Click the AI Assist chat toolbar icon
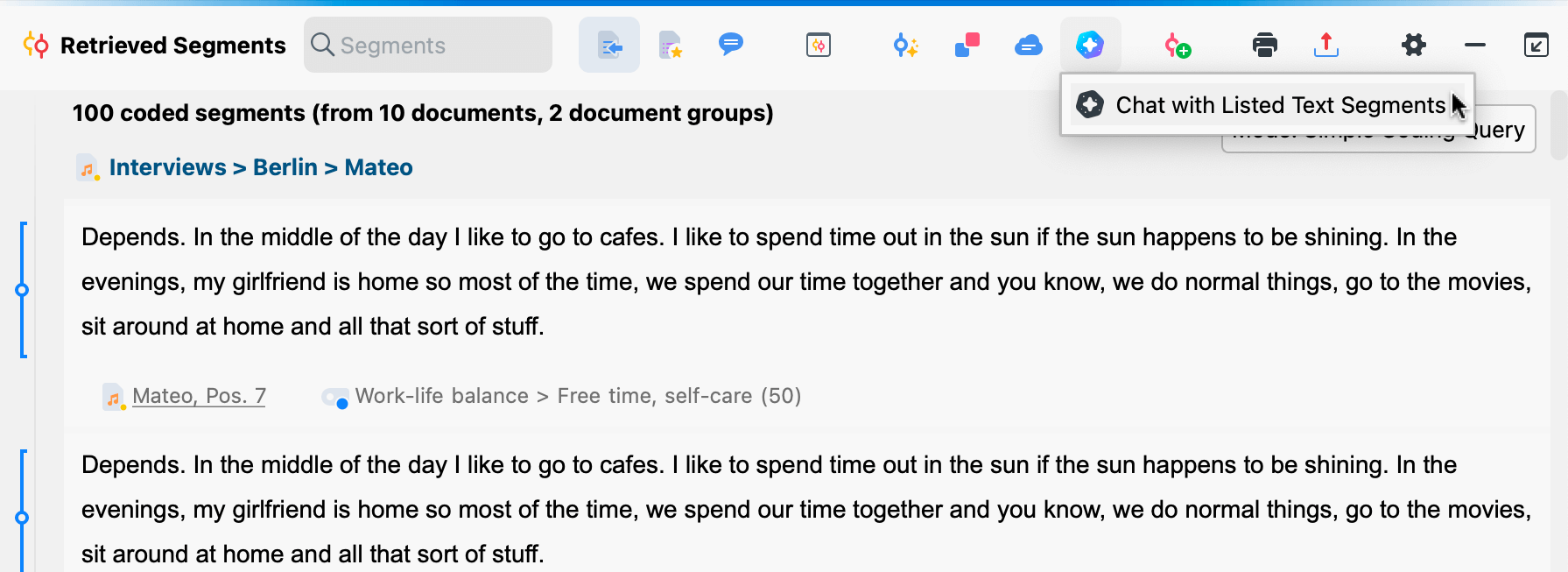The width and height of the screenshot is (1568, 572). click(1090, 45)
